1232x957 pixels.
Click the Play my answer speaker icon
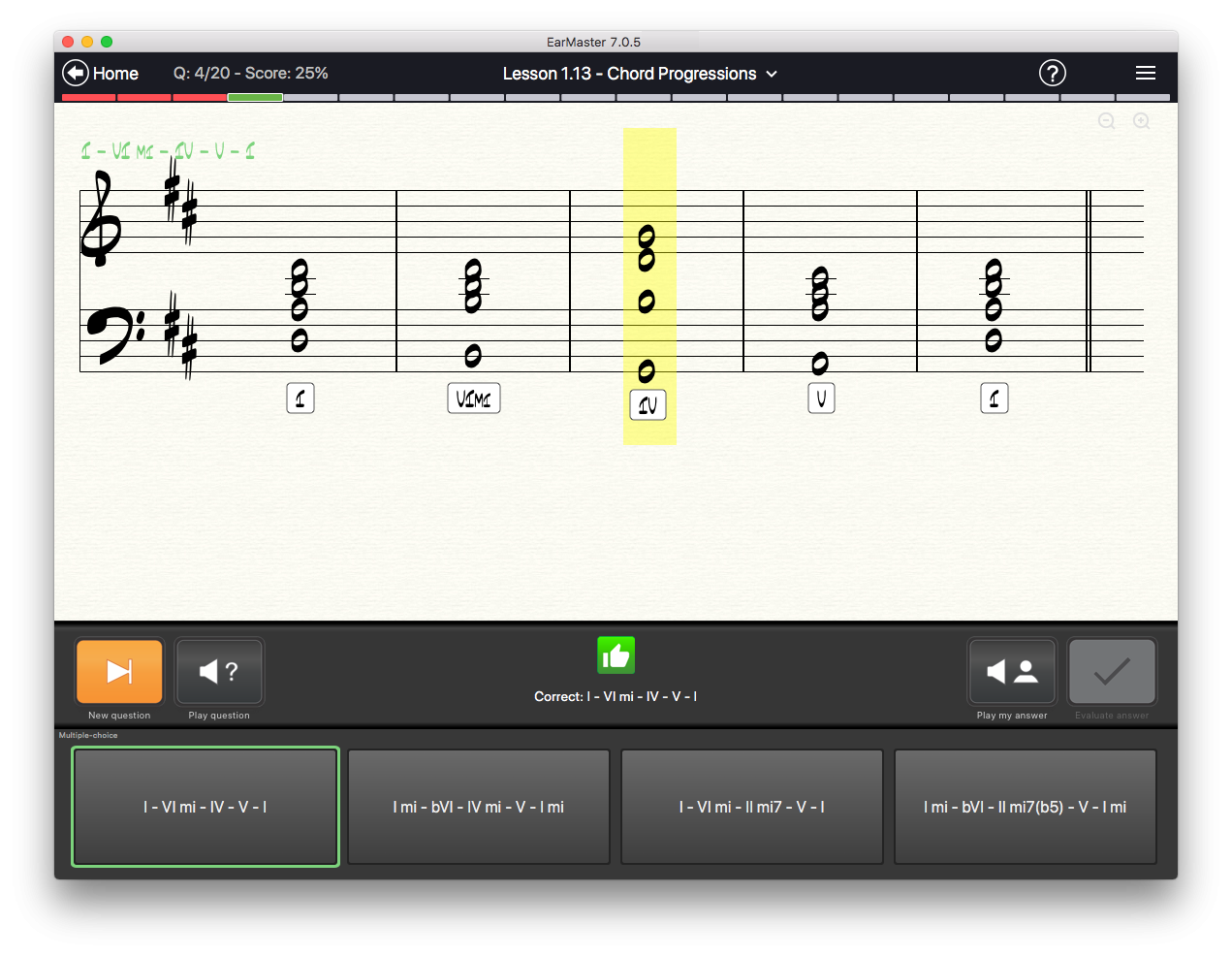1011,671
